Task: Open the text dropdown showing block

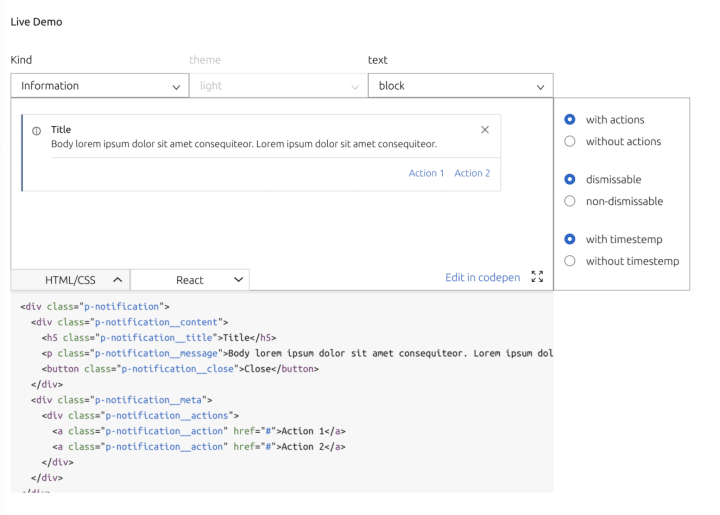Action: tap(460, 86)
